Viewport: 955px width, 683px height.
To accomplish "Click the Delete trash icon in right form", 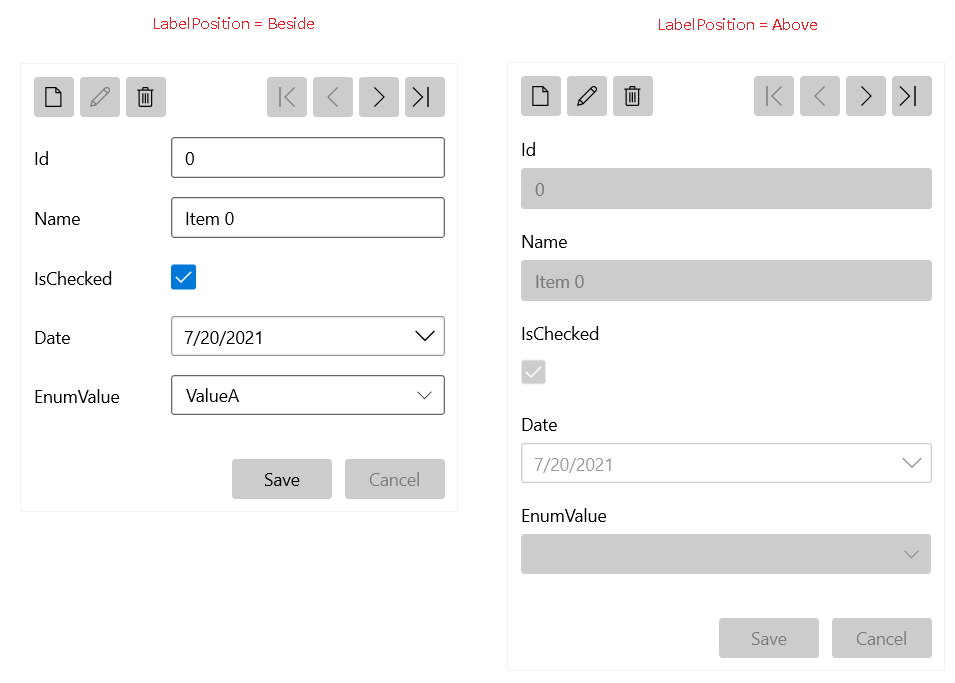I will point(633,96).
